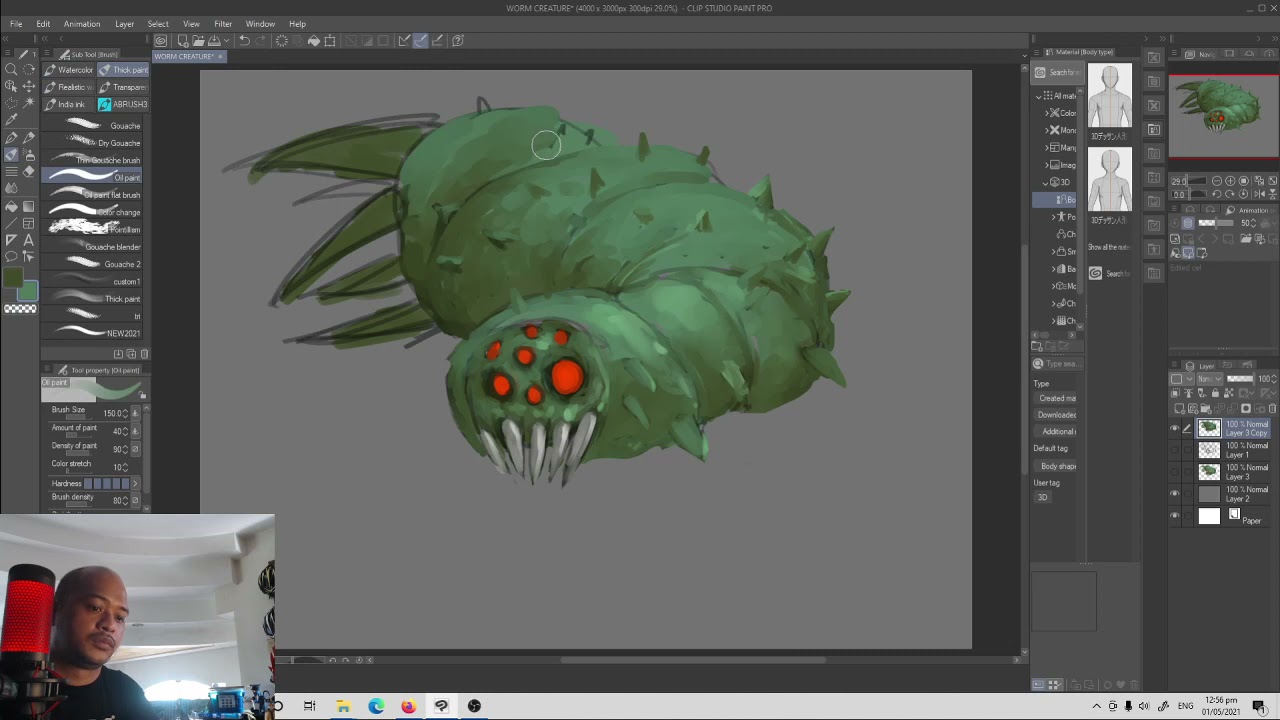Click first 3D body type thumbnail

(1110, 96)
